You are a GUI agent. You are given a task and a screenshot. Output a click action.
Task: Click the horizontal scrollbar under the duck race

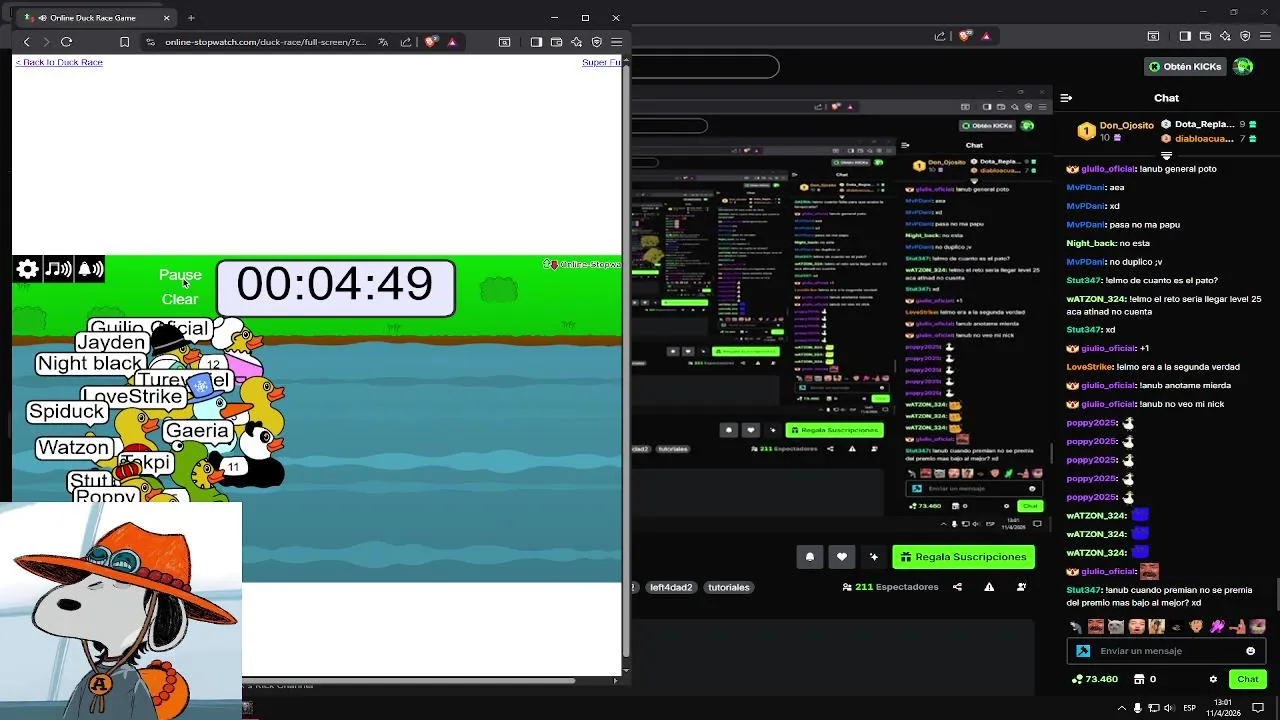pos(410,681)
